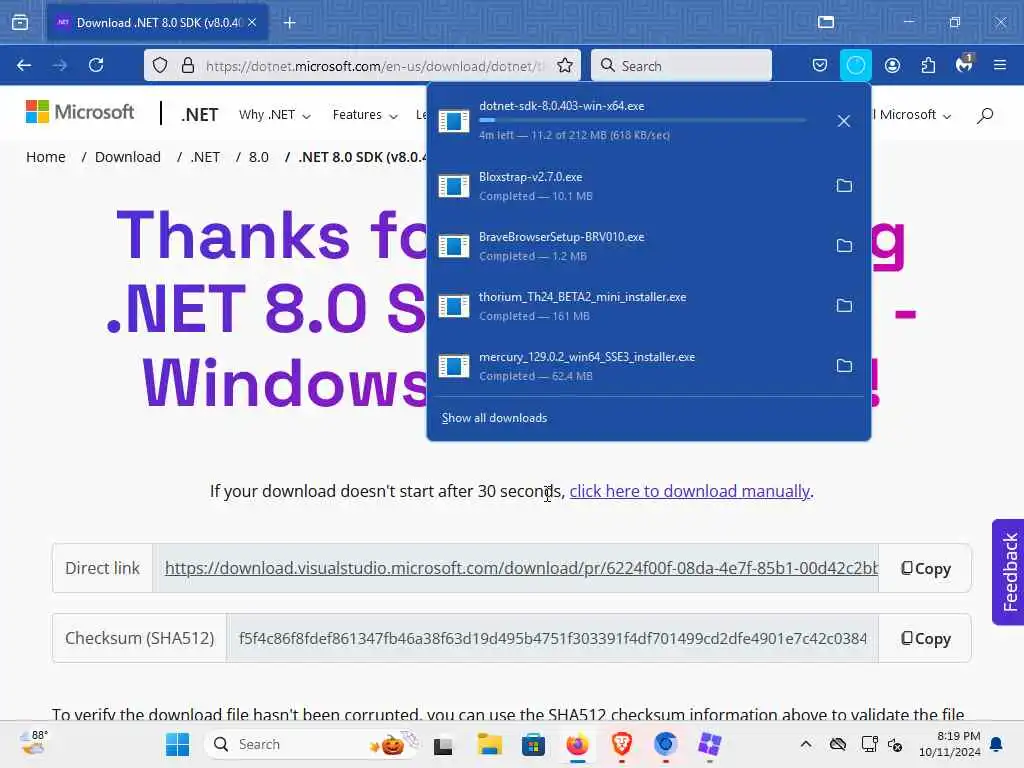The height and width of the screenshot is (768, 1024).
Task: Open the clock showing 8:19 PM
Action: (950, 744)
